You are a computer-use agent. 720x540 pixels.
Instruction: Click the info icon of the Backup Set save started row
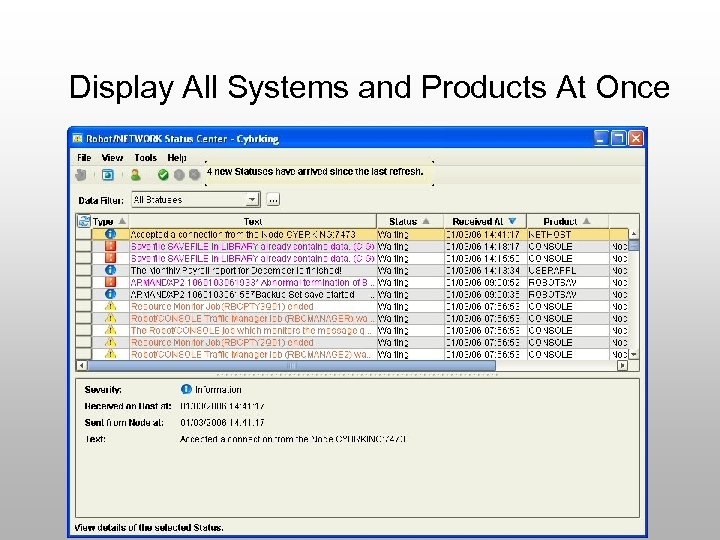click(110, 294)
